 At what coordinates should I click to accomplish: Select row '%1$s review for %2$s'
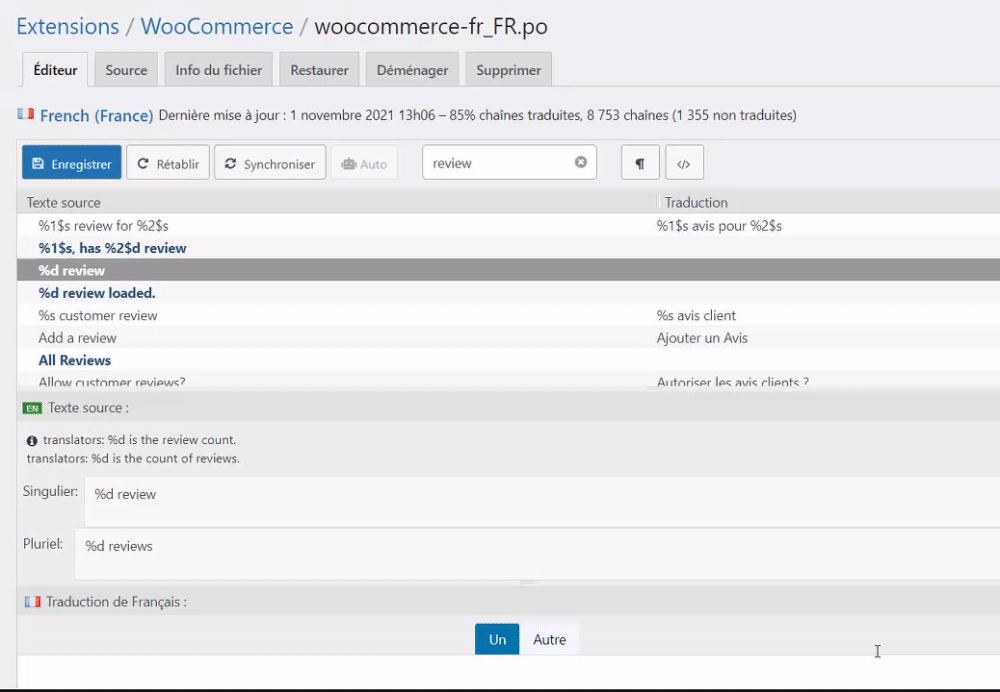click(x=508, y=226)
